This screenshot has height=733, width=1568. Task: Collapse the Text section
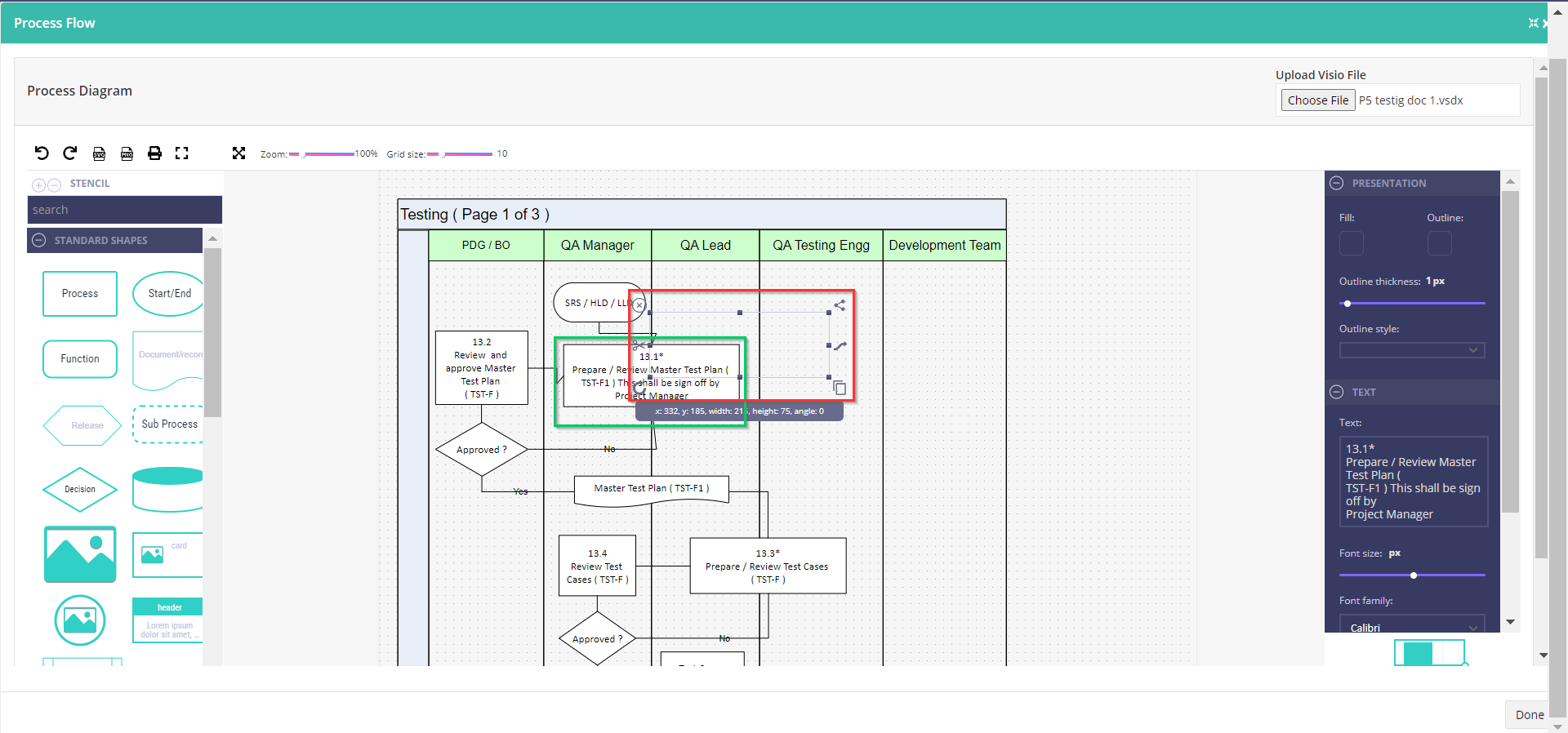coord(1337,392)
